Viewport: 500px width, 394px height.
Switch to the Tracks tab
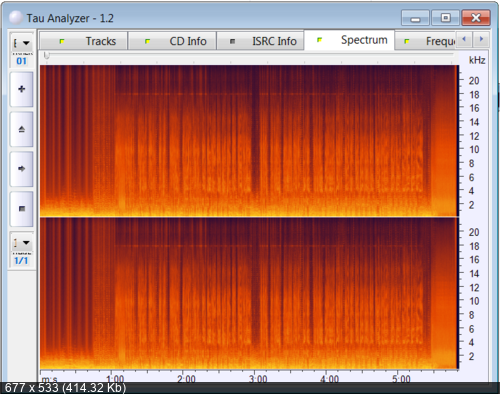click(x=84, y=41)
